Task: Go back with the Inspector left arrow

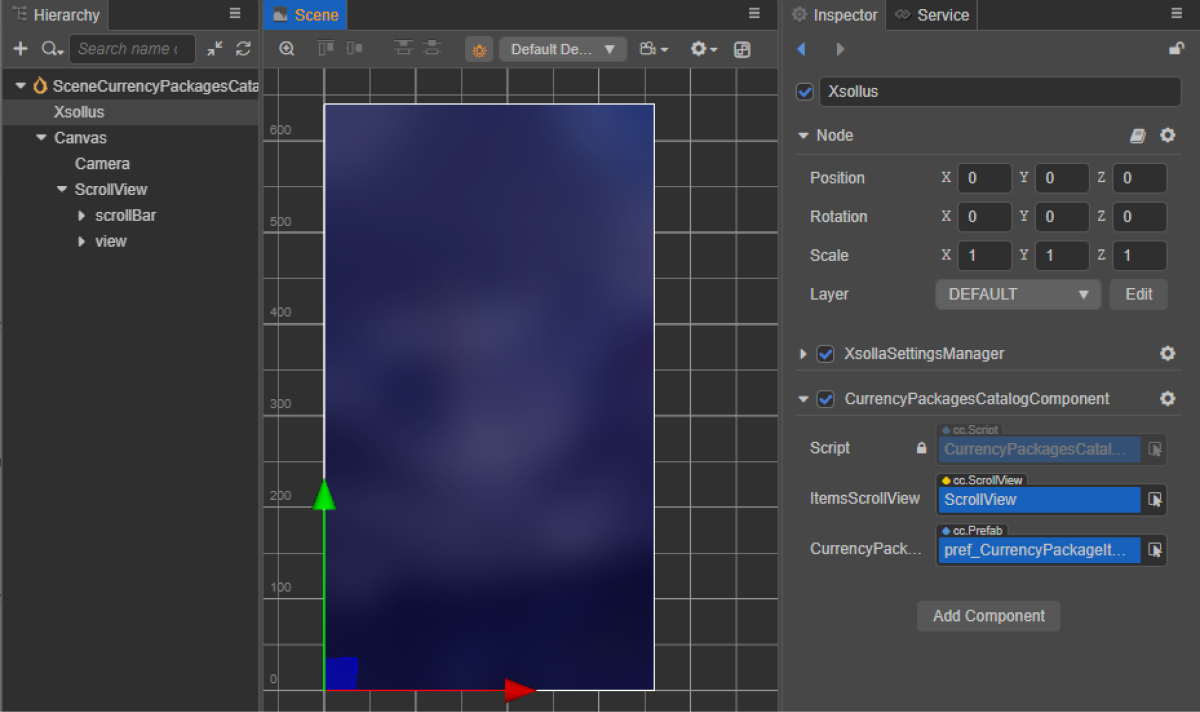Action: [801, 49]
